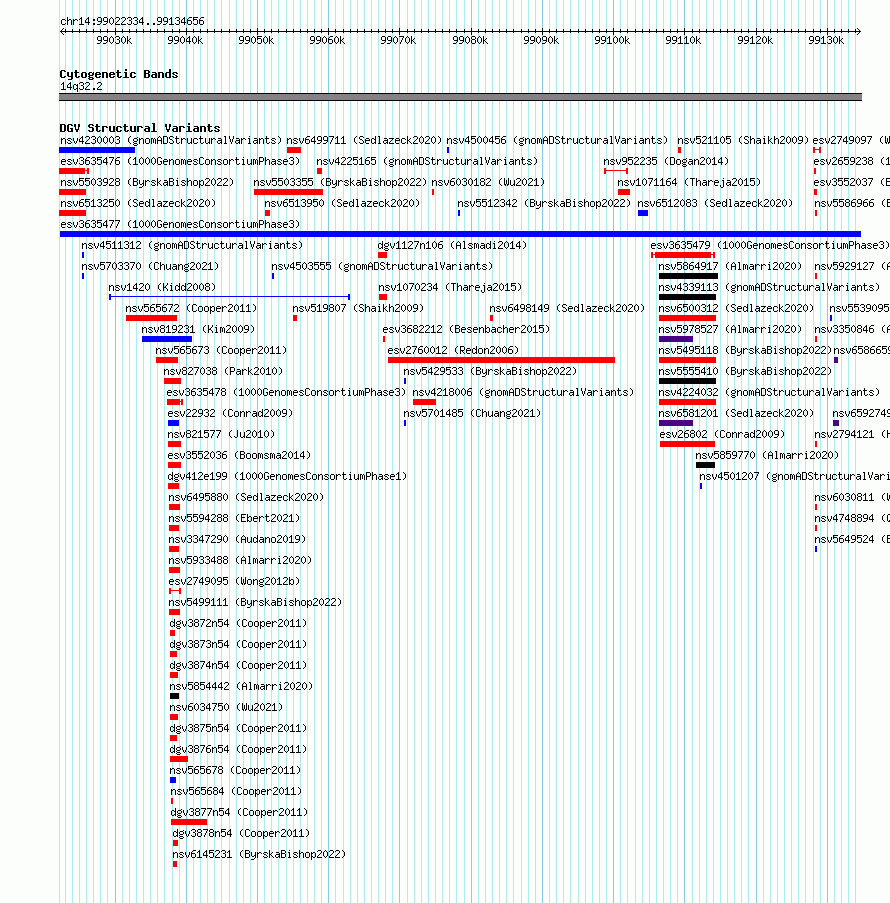This screenshot has height=903, width=890.
Task: Open the nsv1420 (Kidd2008) variant
Action: (162, 287)
